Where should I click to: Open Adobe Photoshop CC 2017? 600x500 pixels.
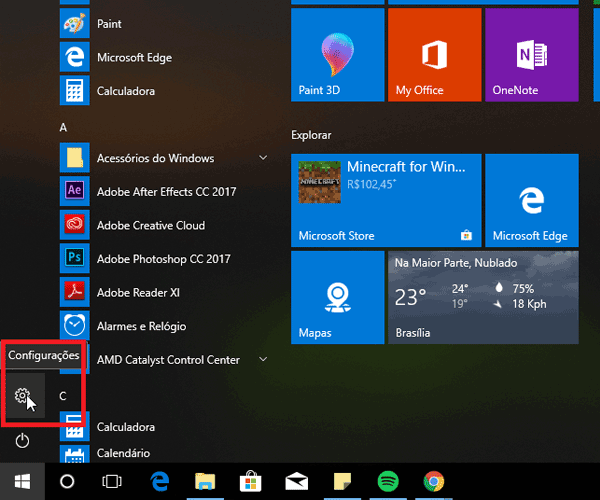165,259
